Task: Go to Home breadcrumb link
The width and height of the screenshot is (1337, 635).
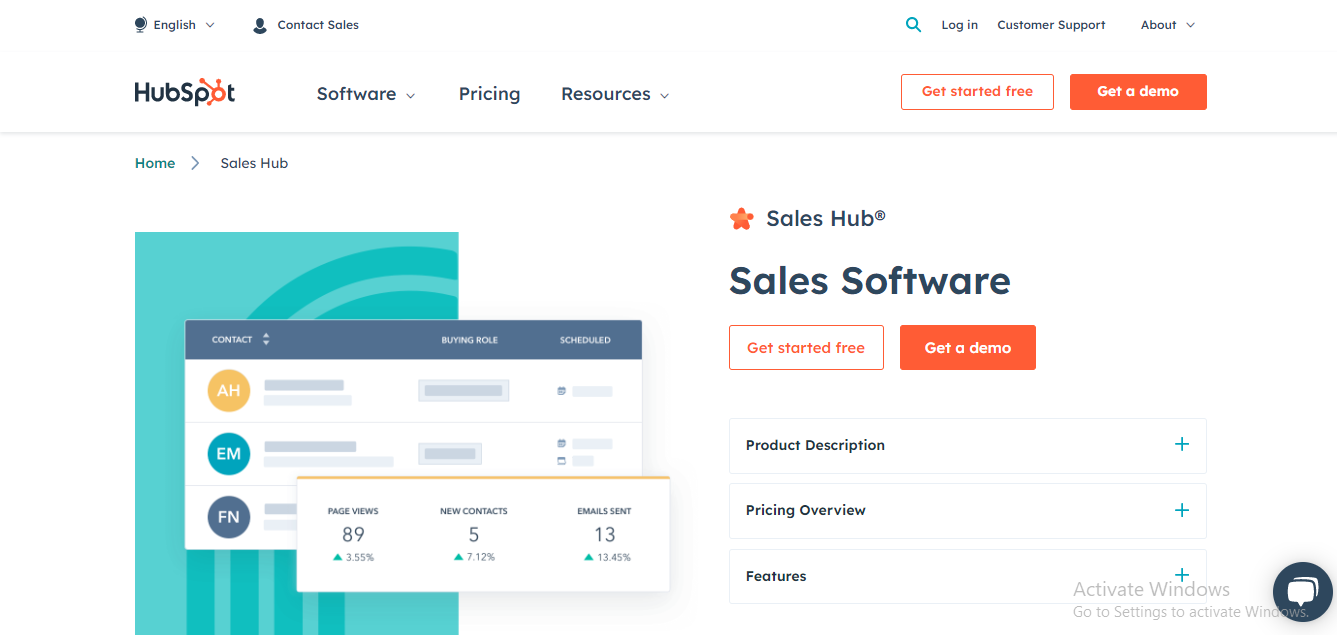Action: (155, 163)
